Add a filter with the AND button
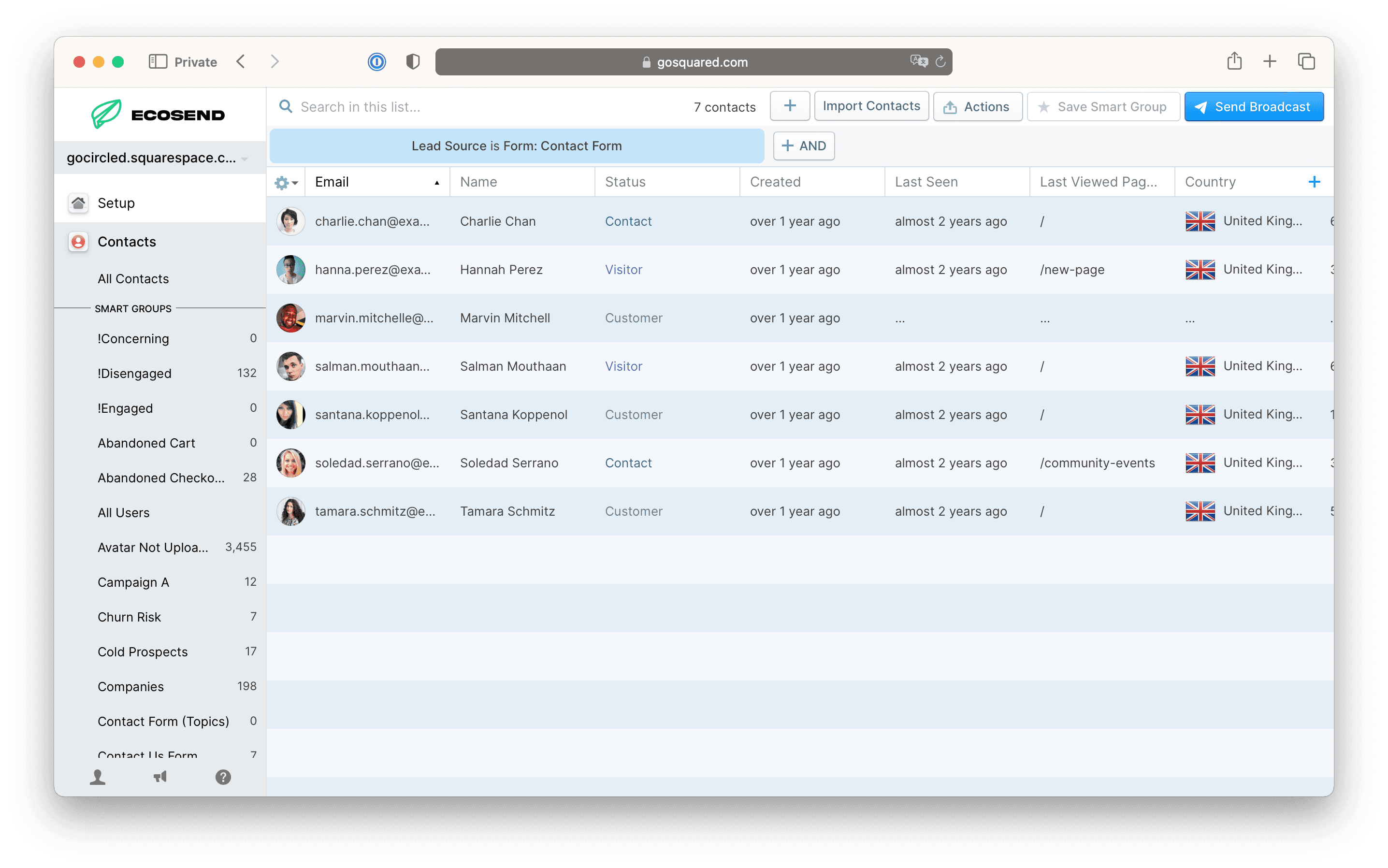1388x868 pixels. tap(803, 146)
